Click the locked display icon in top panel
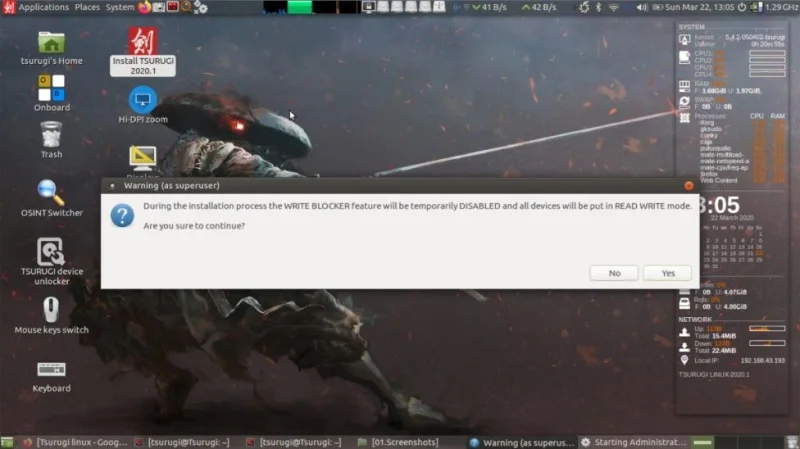The width and height of the screenshot is (800, 449). pyautogui.click(x=368, y=7)
